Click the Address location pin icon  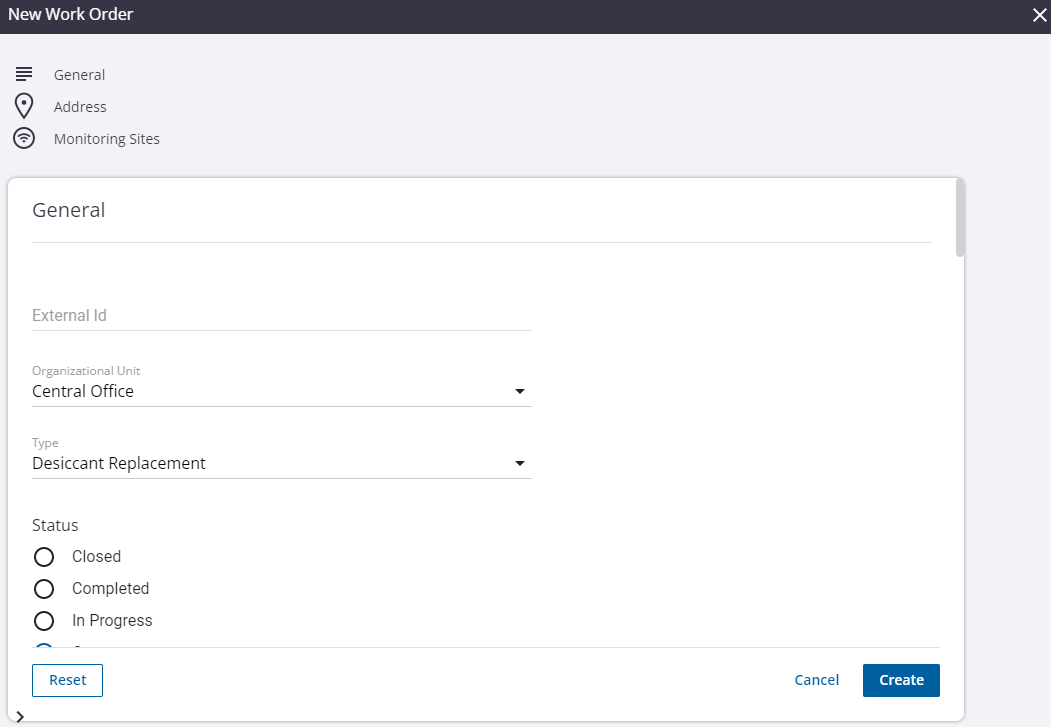[24, 106]
